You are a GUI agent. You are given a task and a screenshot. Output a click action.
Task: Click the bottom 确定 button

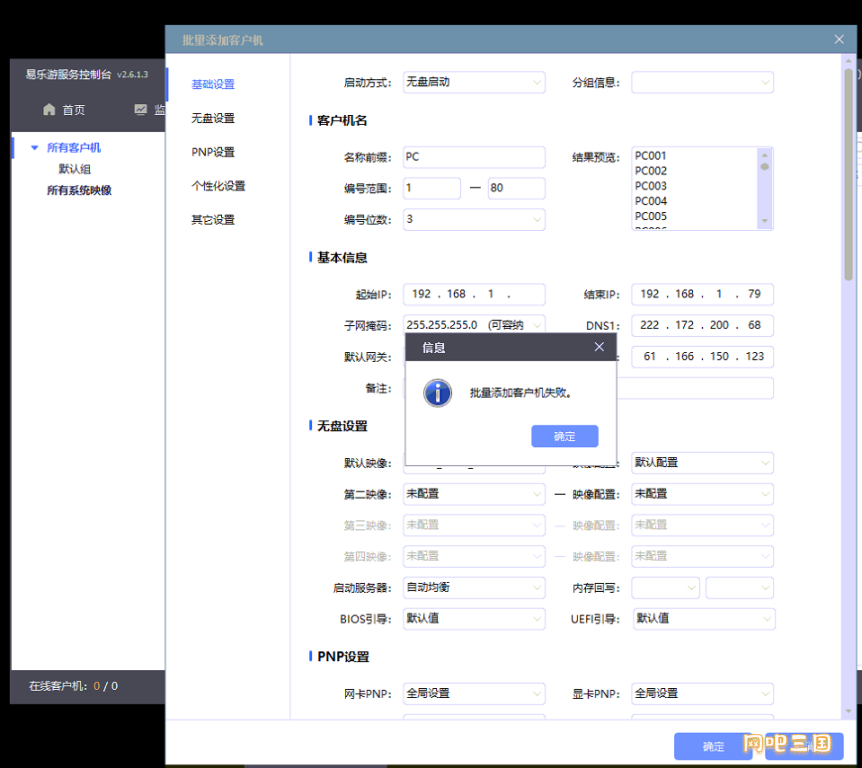click(x=713, y=746)
